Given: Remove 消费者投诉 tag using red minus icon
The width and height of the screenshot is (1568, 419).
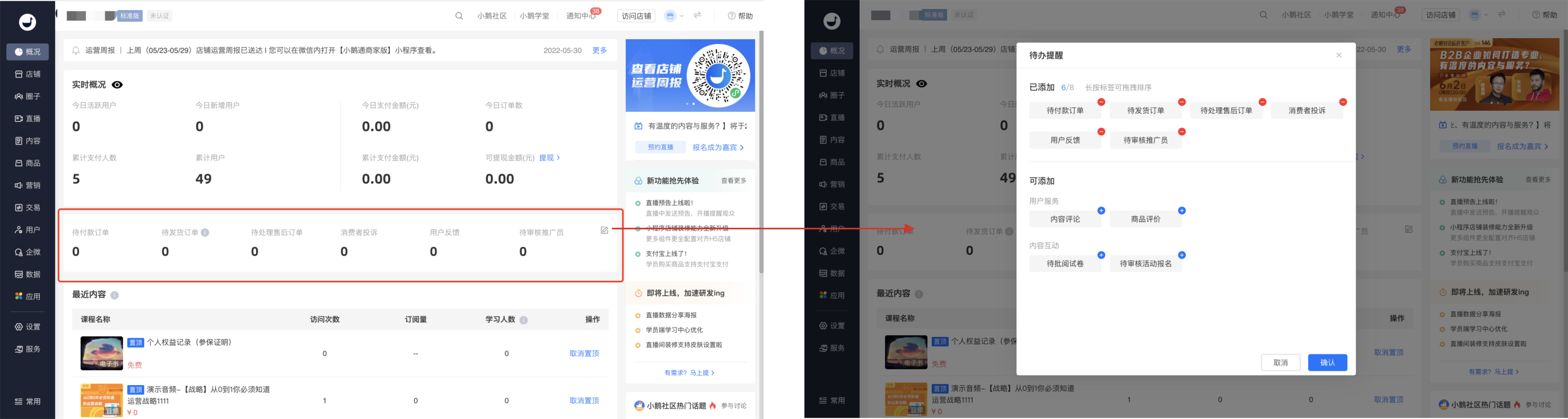Looking at the screenshot, I should (x=1343, y=102).
